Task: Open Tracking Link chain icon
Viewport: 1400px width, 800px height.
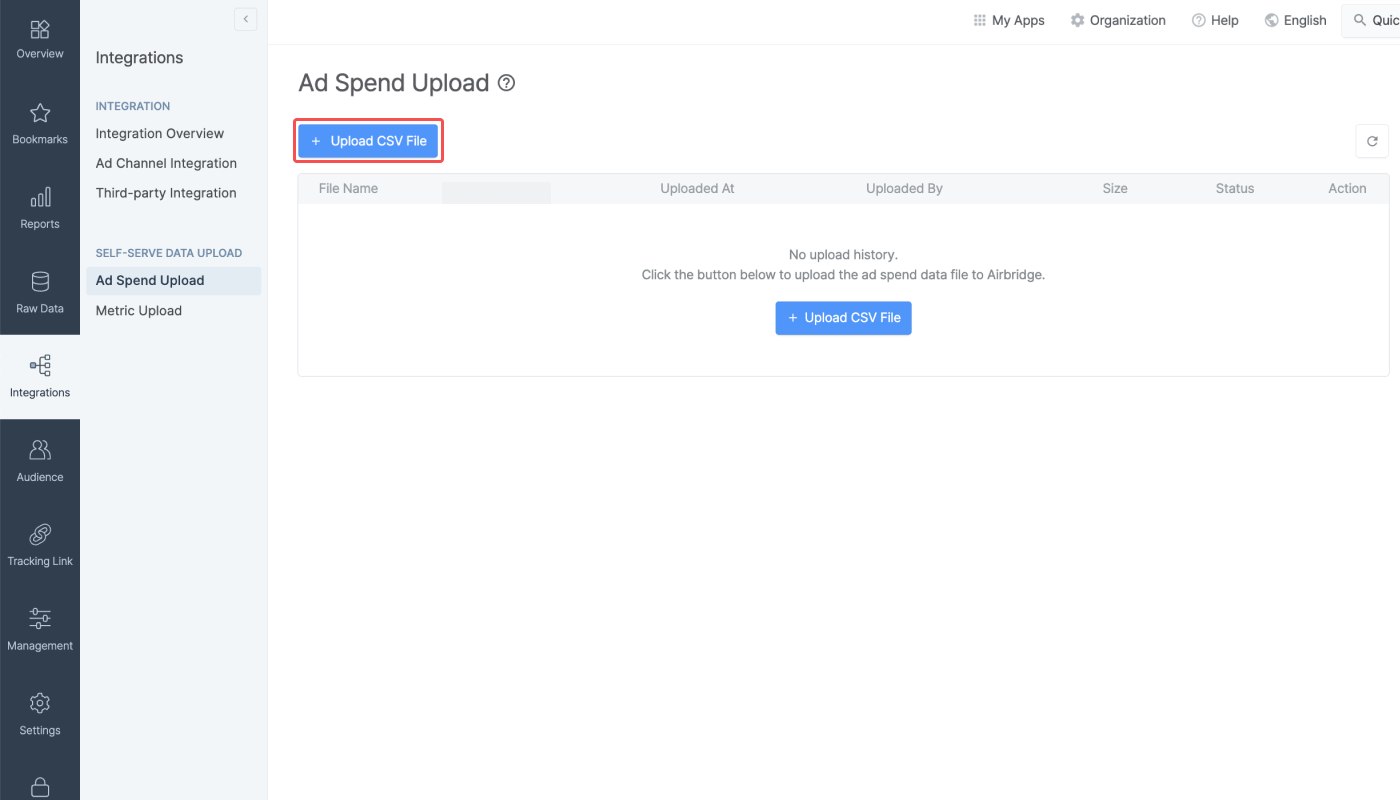Action: click(40, 534)
